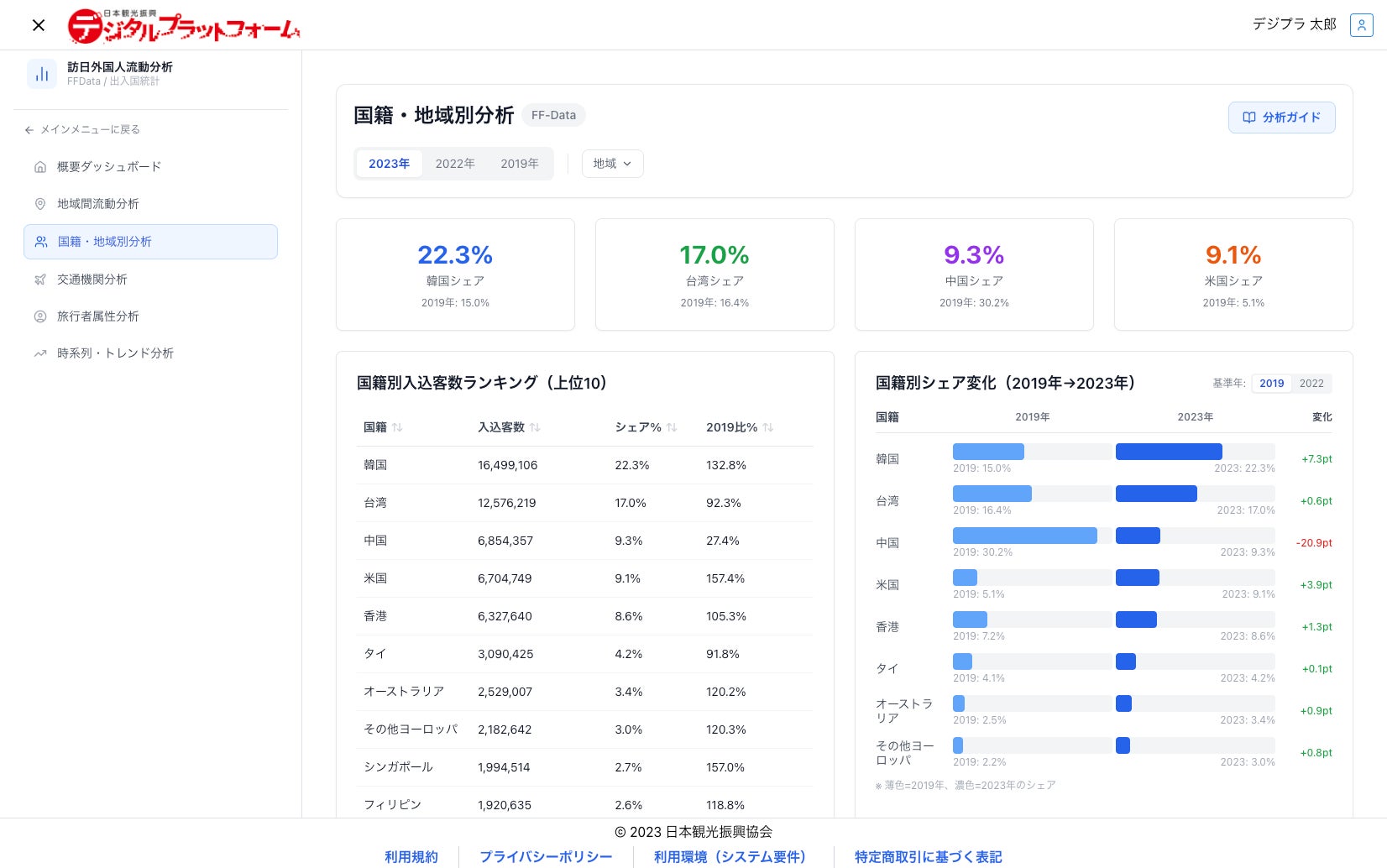This screenshot has width=1387, height=868.
Task: Click the X close icon at top left
Action: pos(39,25)
